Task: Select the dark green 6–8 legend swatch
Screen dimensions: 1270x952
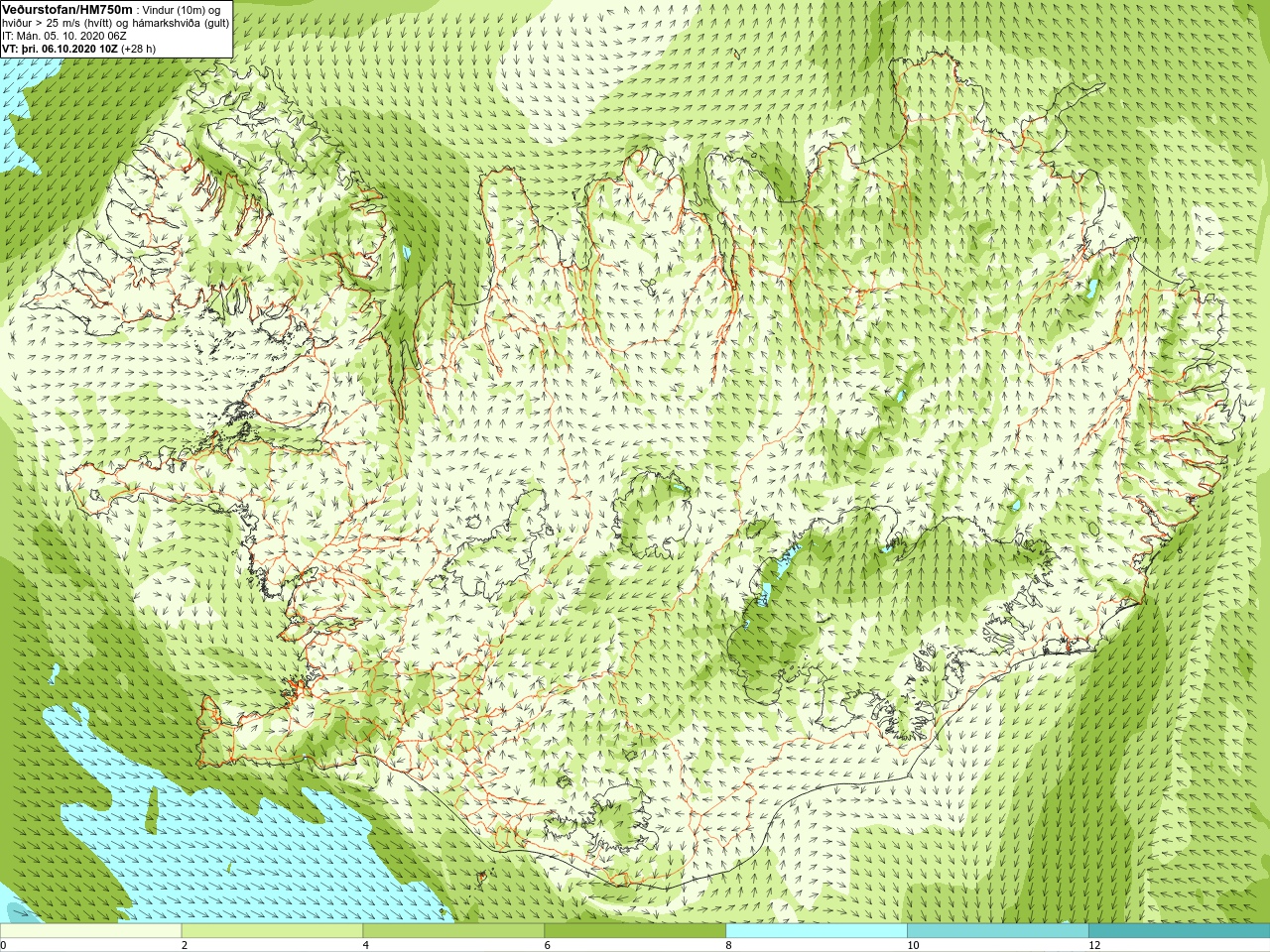Action: click(635, 931)
